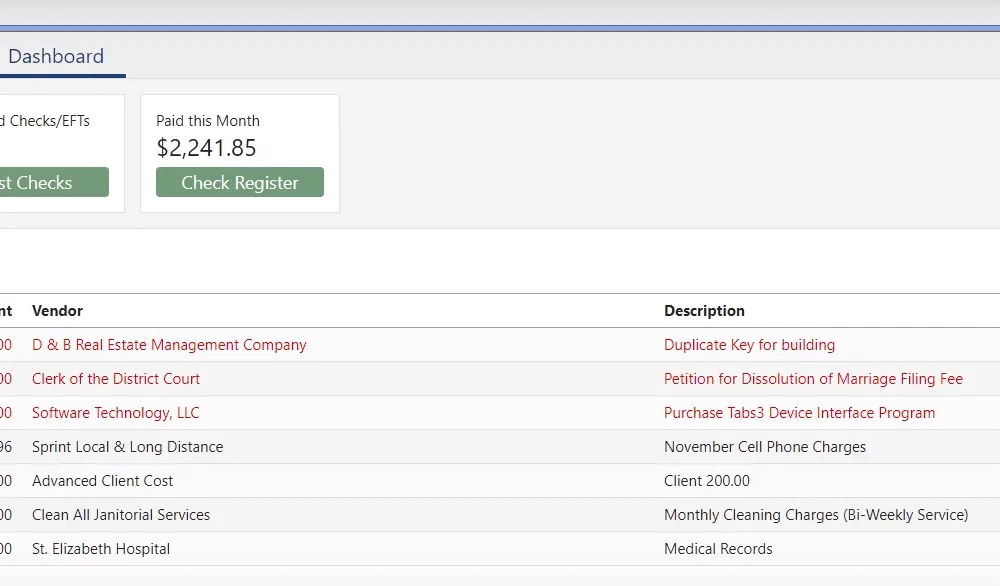
Task: Click the November Cell Phone Charges description
Action: coord(765,447)
